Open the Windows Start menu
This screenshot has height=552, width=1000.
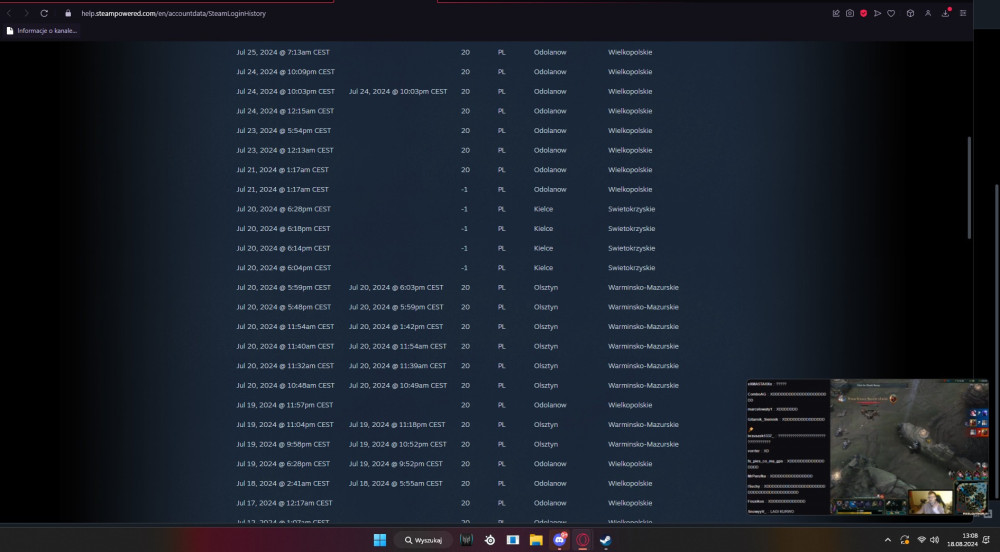pyautogui.click(x=379, y=540)
